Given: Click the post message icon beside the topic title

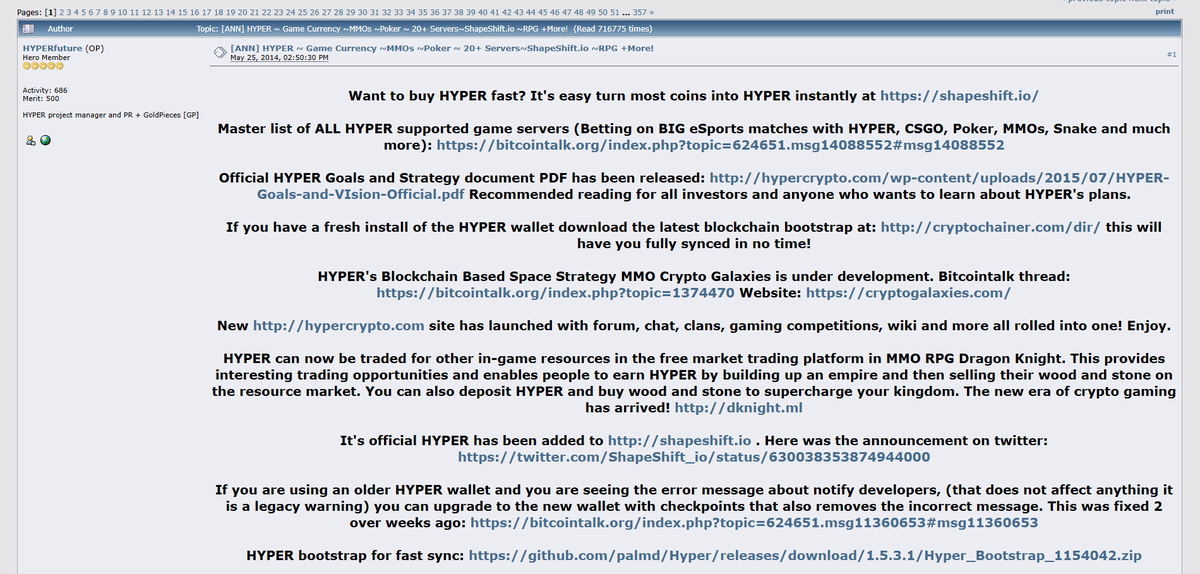Looking at the screenshot, I should point(220,51).
